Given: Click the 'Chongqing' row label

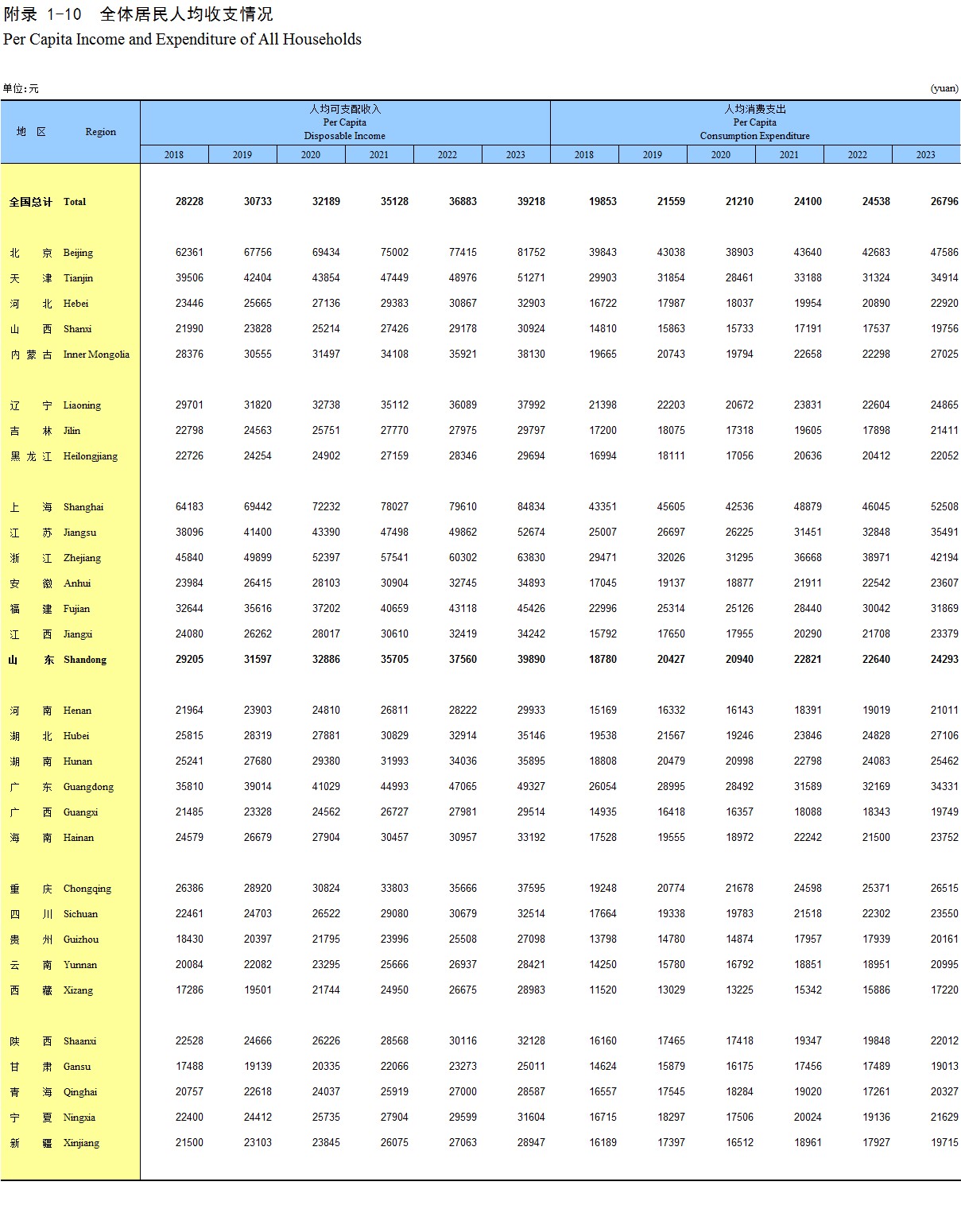Looking at the screenshot, I should tap(87, 889).
